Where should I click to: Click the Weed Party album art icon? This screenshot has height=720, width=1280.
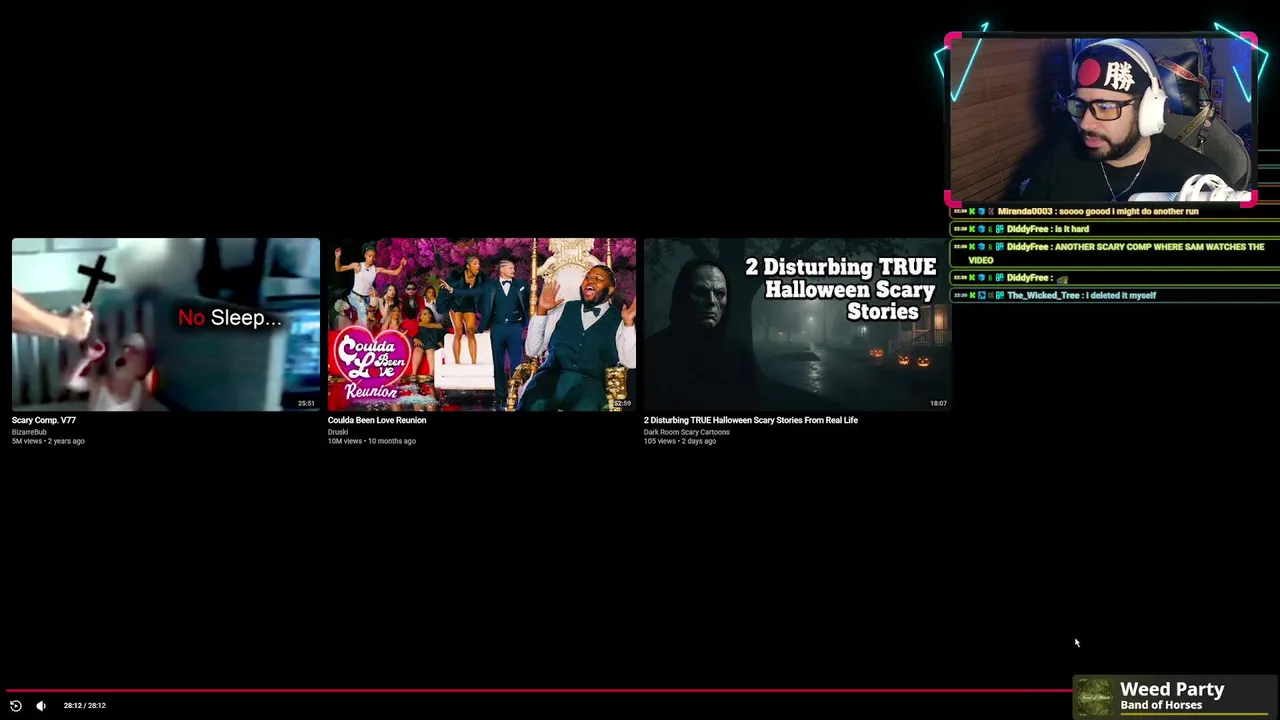click(1094, 696)
